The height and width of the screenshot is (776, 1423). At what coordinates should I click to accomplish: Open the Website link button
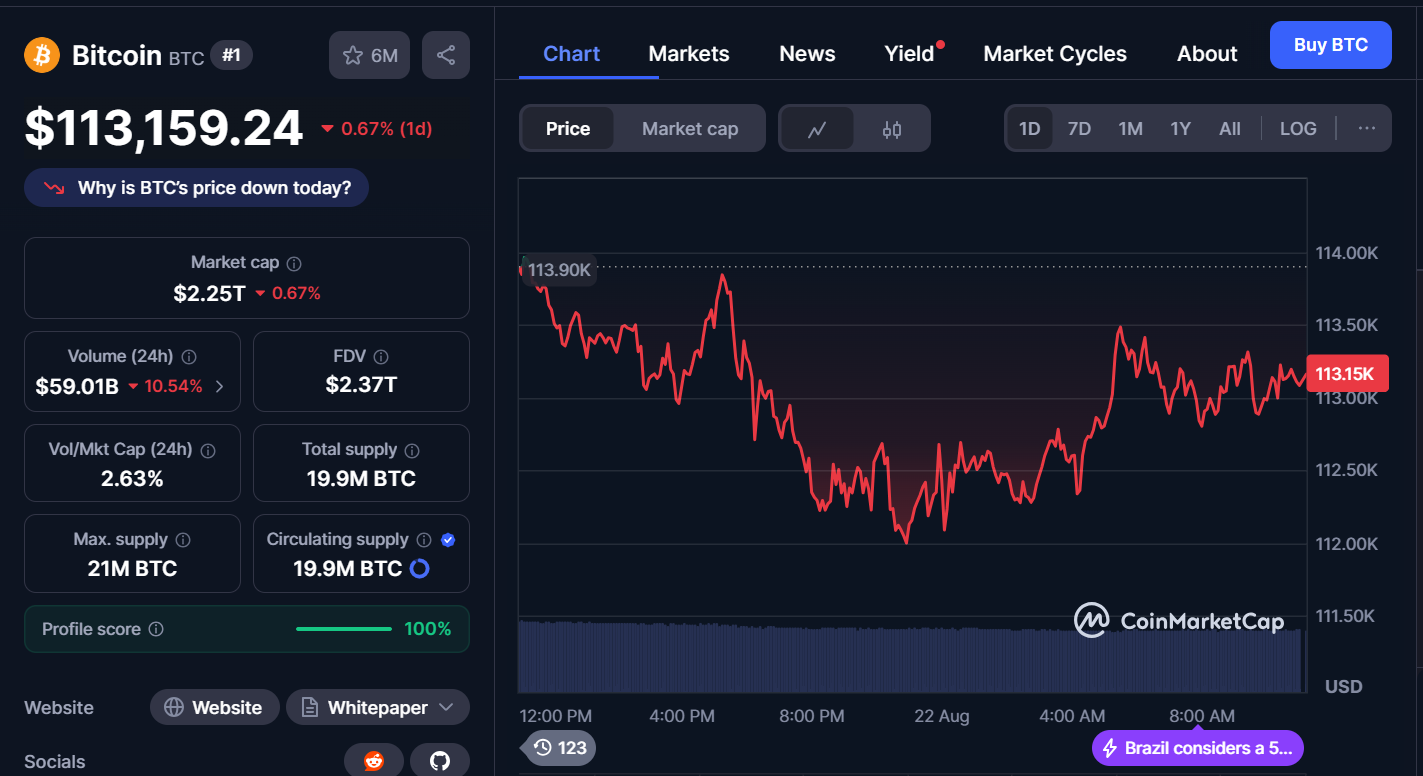(215, 707)
